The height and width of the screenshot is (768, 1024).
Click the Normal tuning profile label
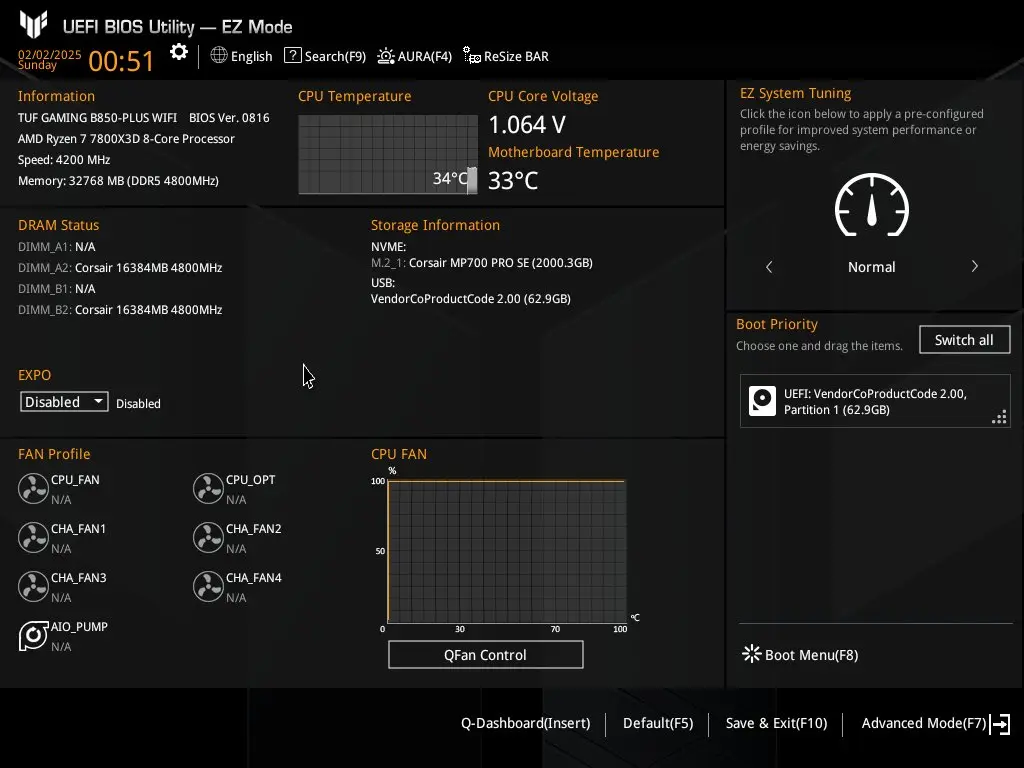872,266
